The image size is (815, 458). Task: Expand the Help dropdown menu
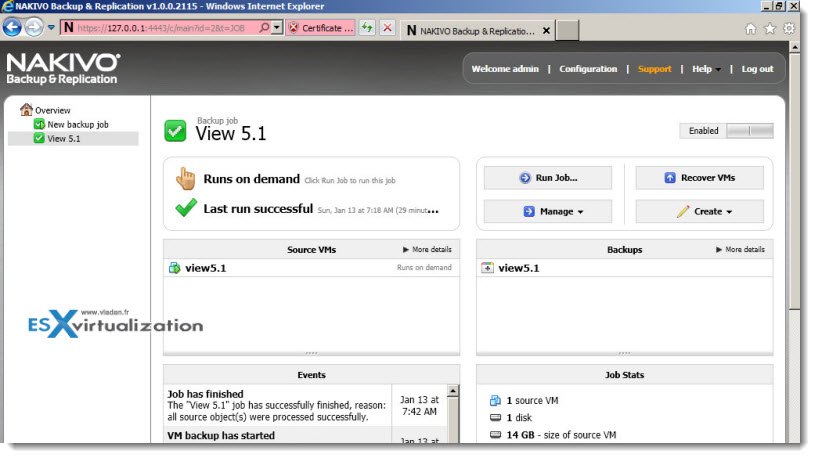tap(706, 69)
